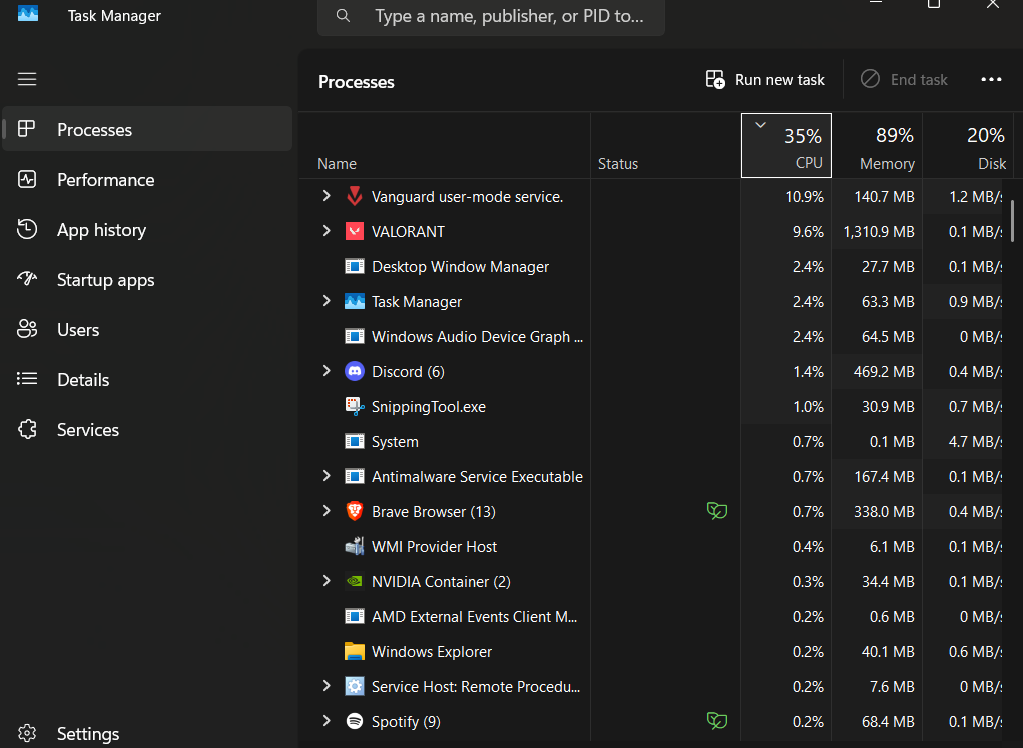
Task: Click the Windows Explorer folder icon
Action: [x=355, y=651]
